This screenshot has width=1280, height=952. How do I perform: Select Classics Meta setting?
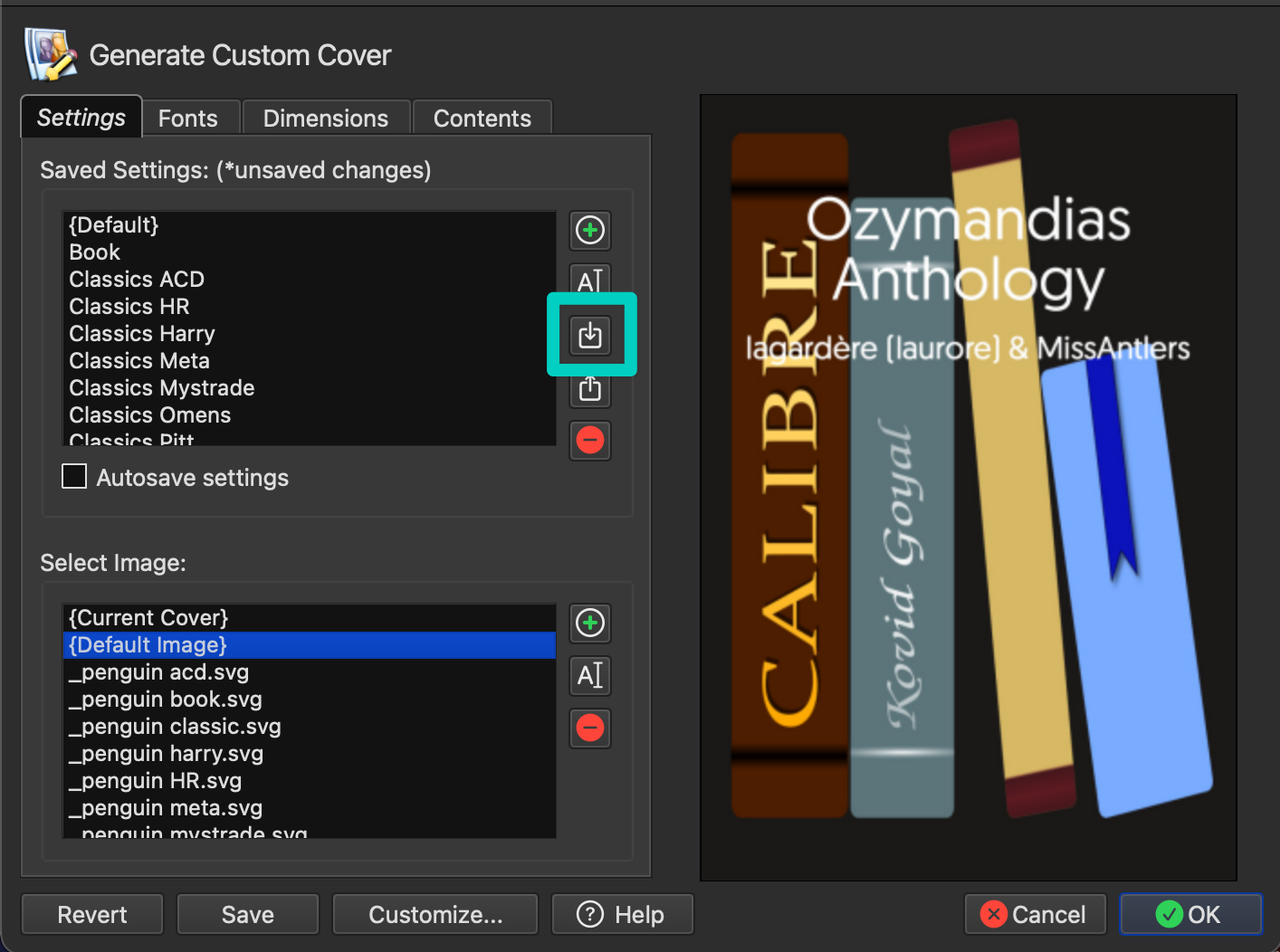[x=309, y=361]
